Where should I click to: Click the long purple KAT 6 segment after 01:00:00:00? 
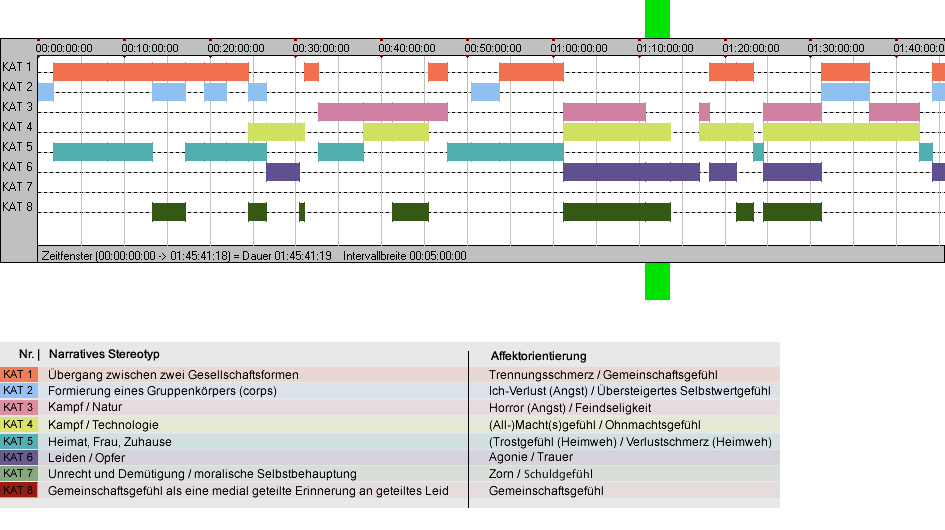pyautogui.click(x=631, y=172)
